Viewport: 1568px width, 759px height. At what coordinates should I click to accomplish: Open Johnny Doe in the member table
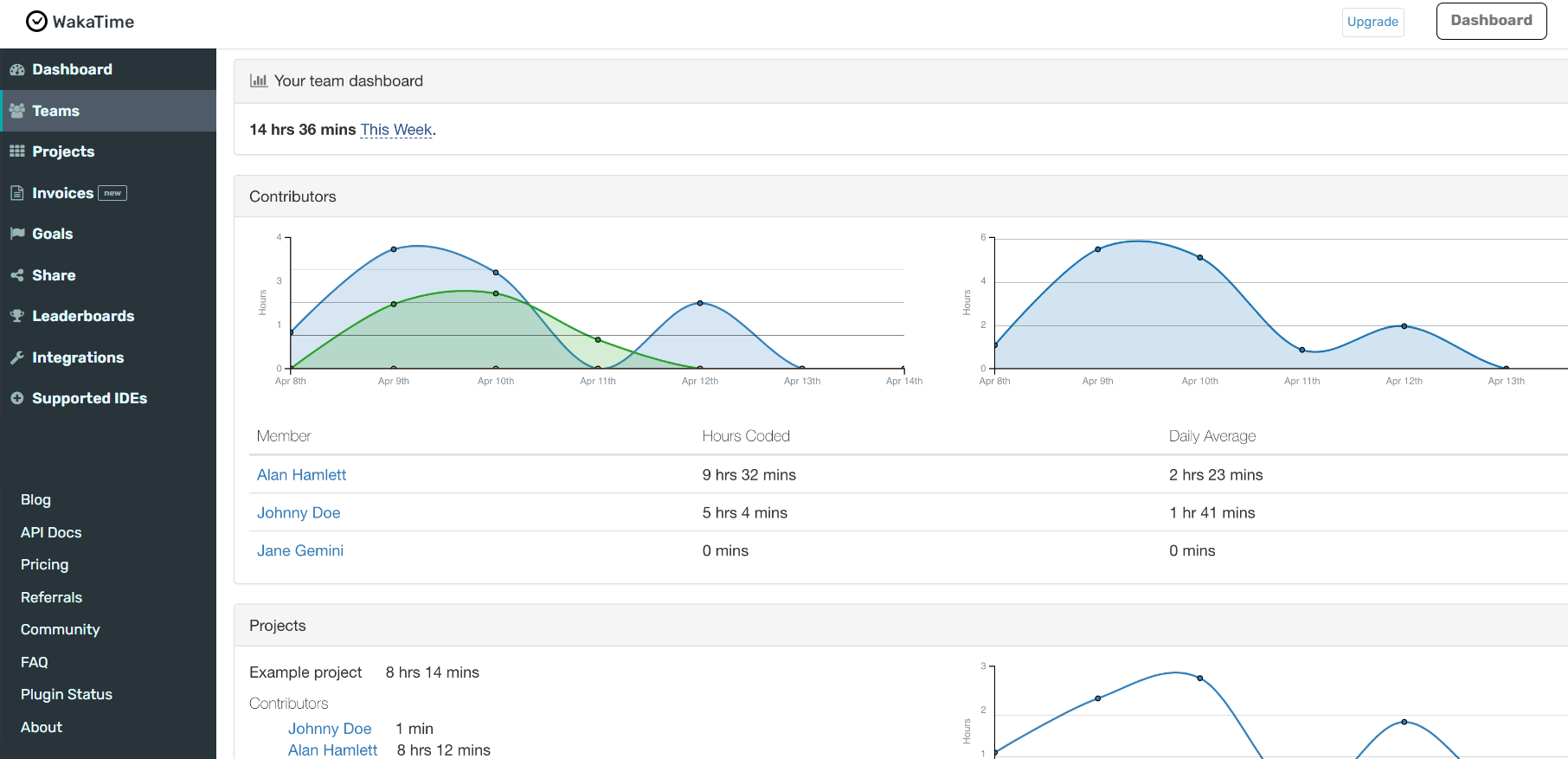click(x=299, y=513)
